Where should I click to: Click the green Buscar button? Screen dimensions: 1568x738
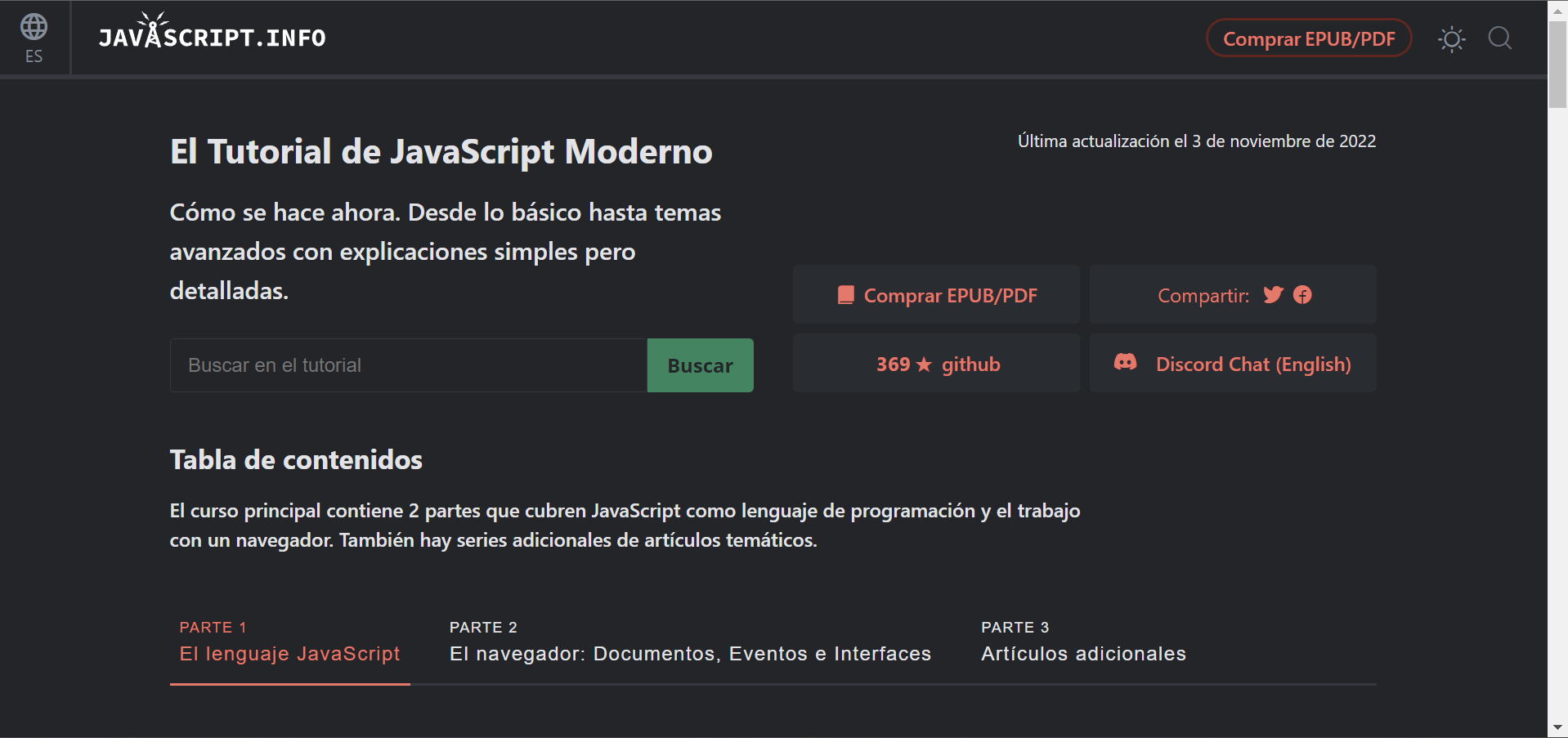click(701, 365)
